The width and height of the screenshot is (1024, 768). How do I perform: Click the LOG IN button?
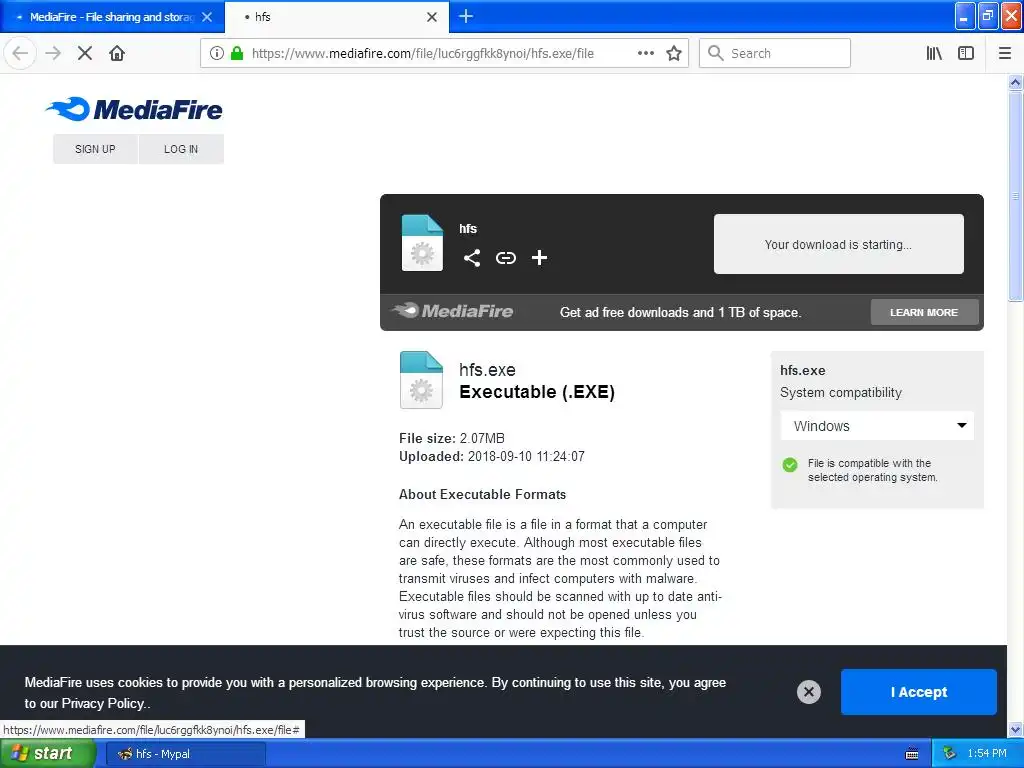[181, 149]
